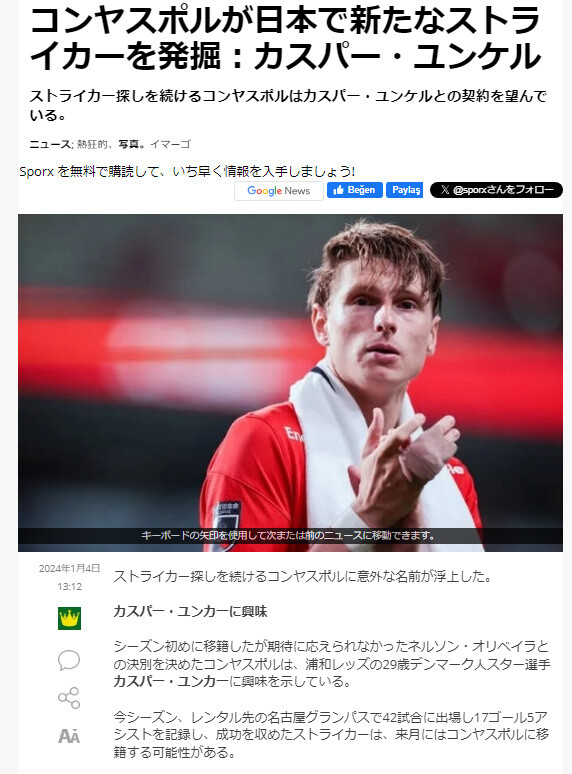Click the thumbs-up icon on Beğen

(x=339, y=190)
